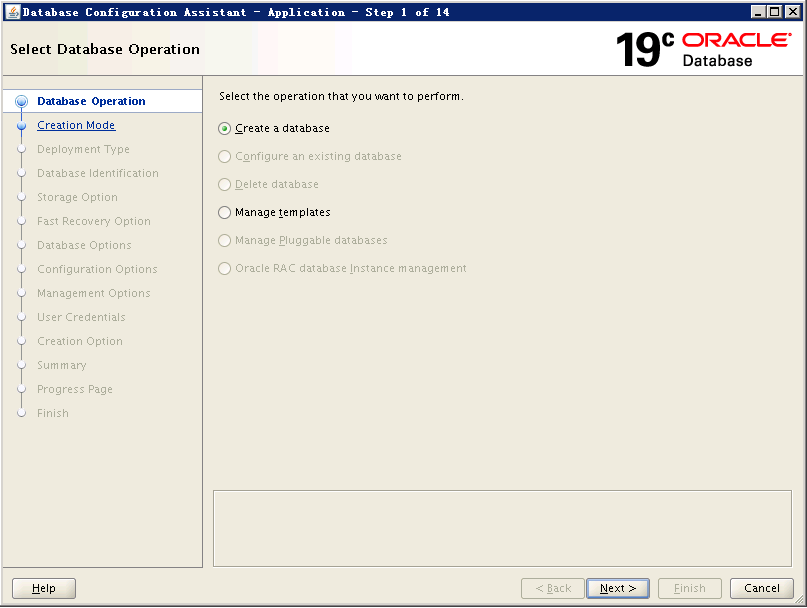Open the Creation Mode step link
The height and width of the screenshot is (608, 807).
click(x=76, y=125)
